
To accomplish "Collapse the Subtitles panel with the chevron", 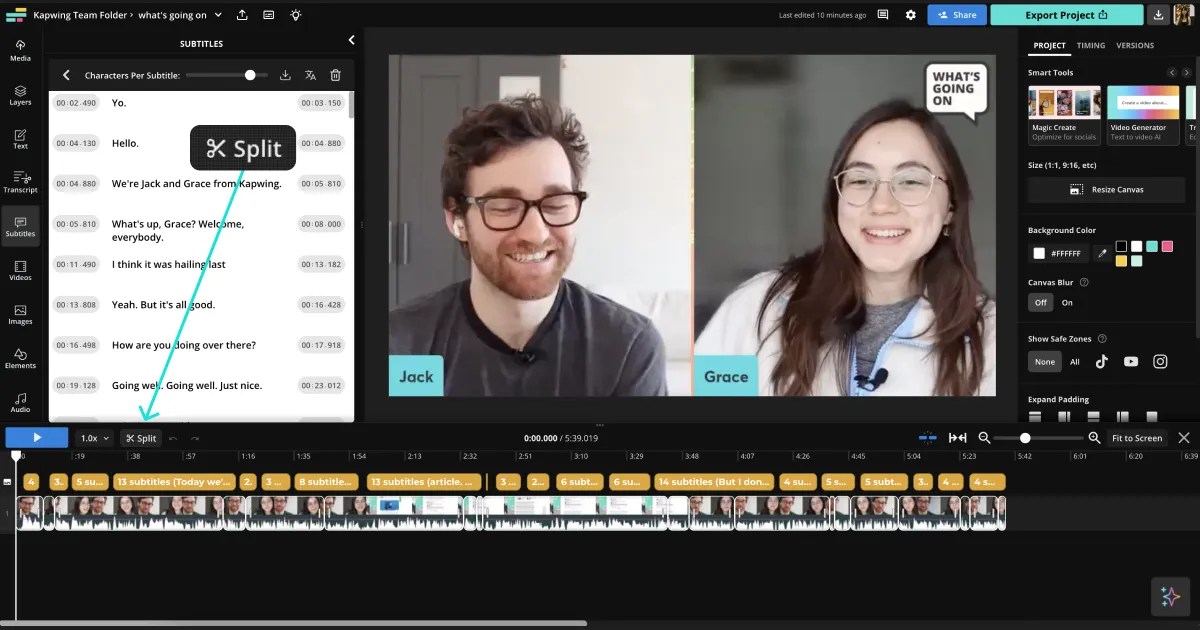I will [x=351, y=40].
